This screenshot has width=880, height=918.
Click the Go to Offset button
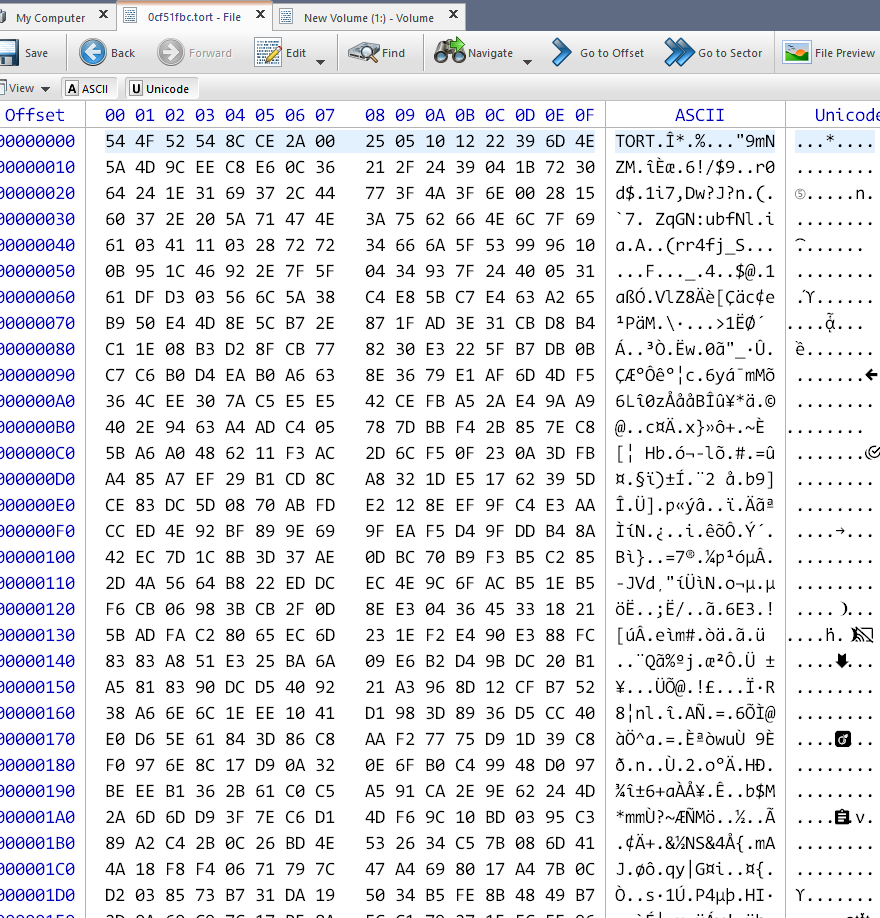[x=599, y=54]
